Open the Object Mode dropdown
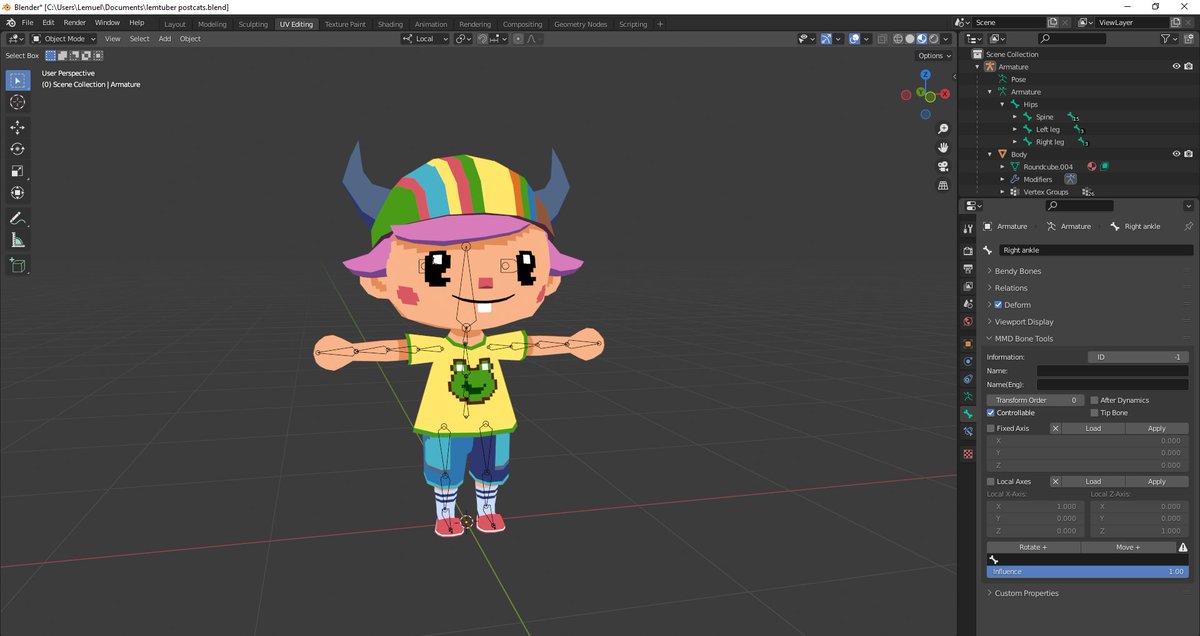The image size is (1200, 636). [x=64, y=39]
